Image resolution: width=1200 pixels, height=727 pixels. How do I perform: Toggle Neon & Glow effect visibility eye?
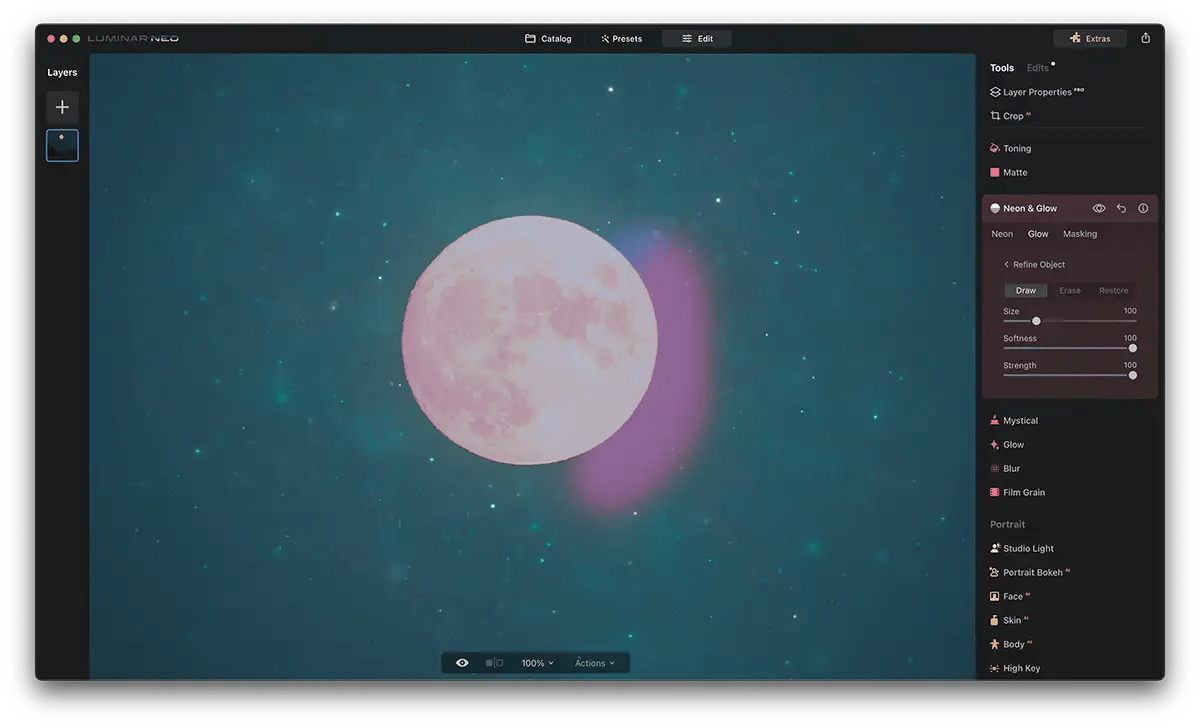click(x=1099, y=208)
